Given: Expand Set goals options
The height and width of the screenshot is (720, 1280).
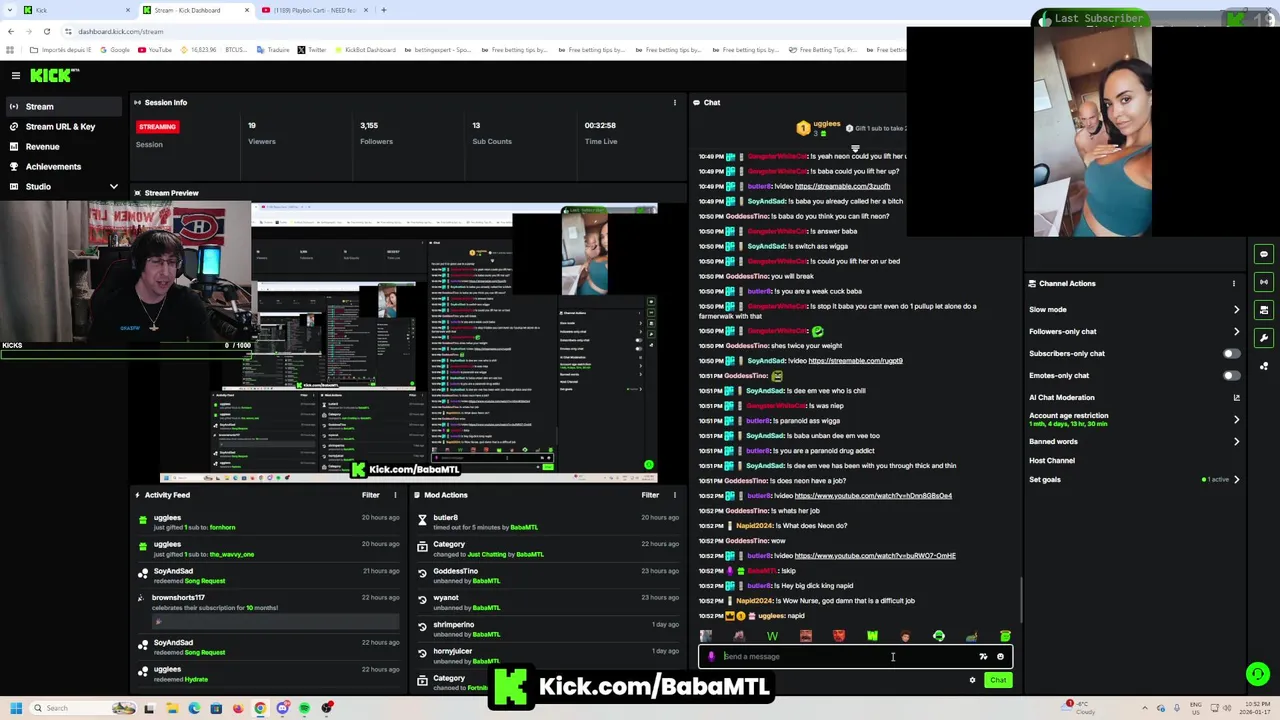Looking at the screenshot, I should coord(1236,479).
